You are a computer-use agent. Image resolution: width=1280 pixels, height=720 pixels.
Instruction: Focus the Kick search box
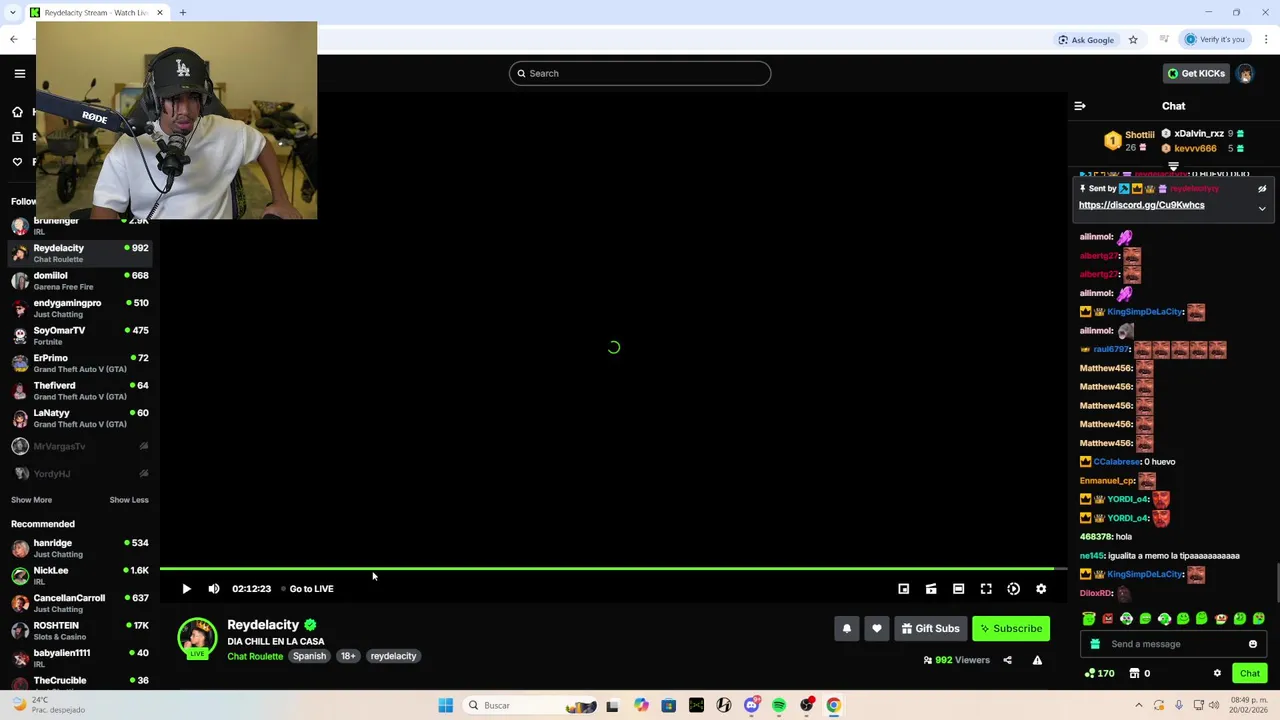[640, 73]
